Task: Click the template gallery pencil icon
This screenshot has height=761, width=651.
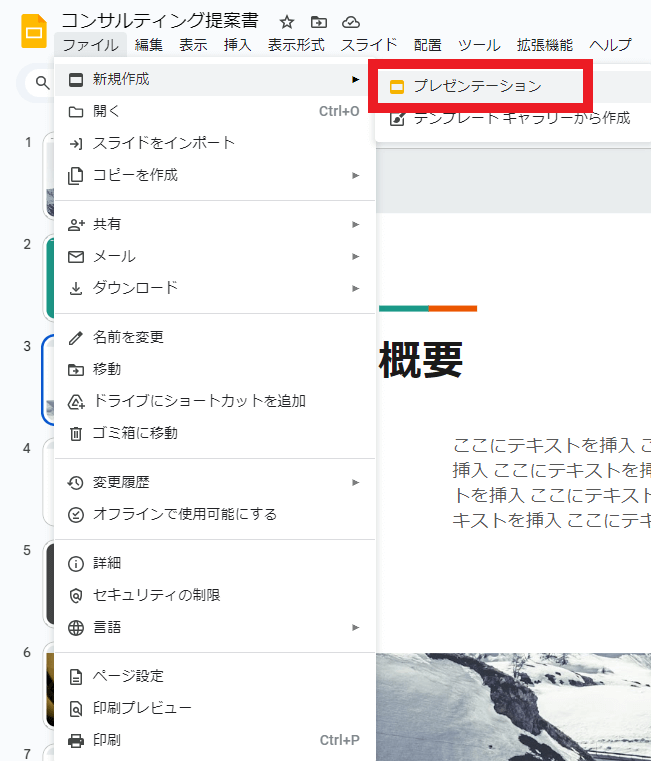Action: coord(397,119)
